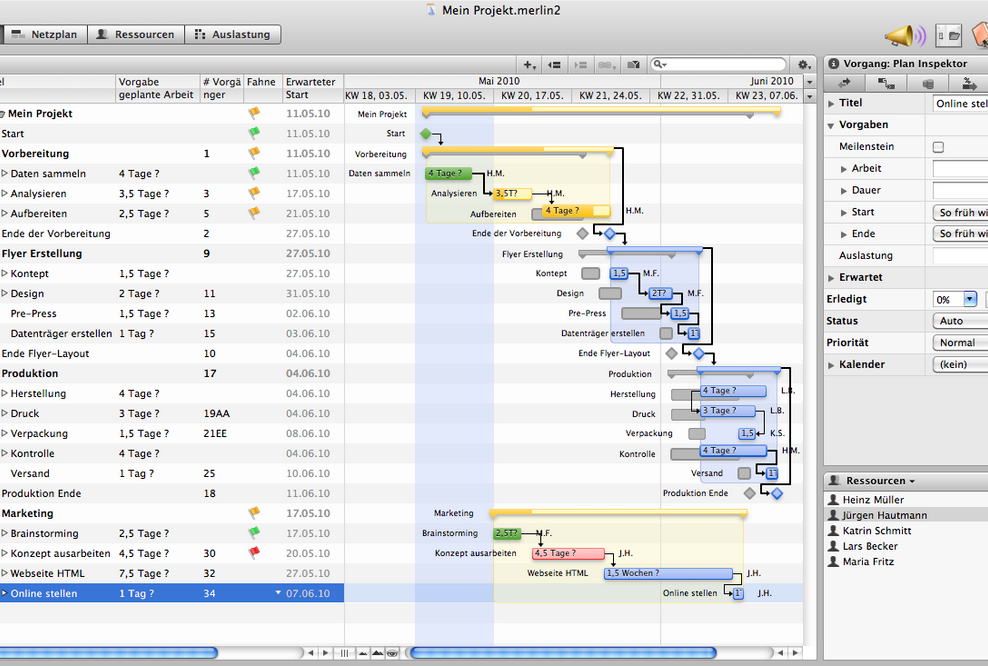
Task: Click the resources icon in the inspector toolbar
Action: tap(927, 83)
